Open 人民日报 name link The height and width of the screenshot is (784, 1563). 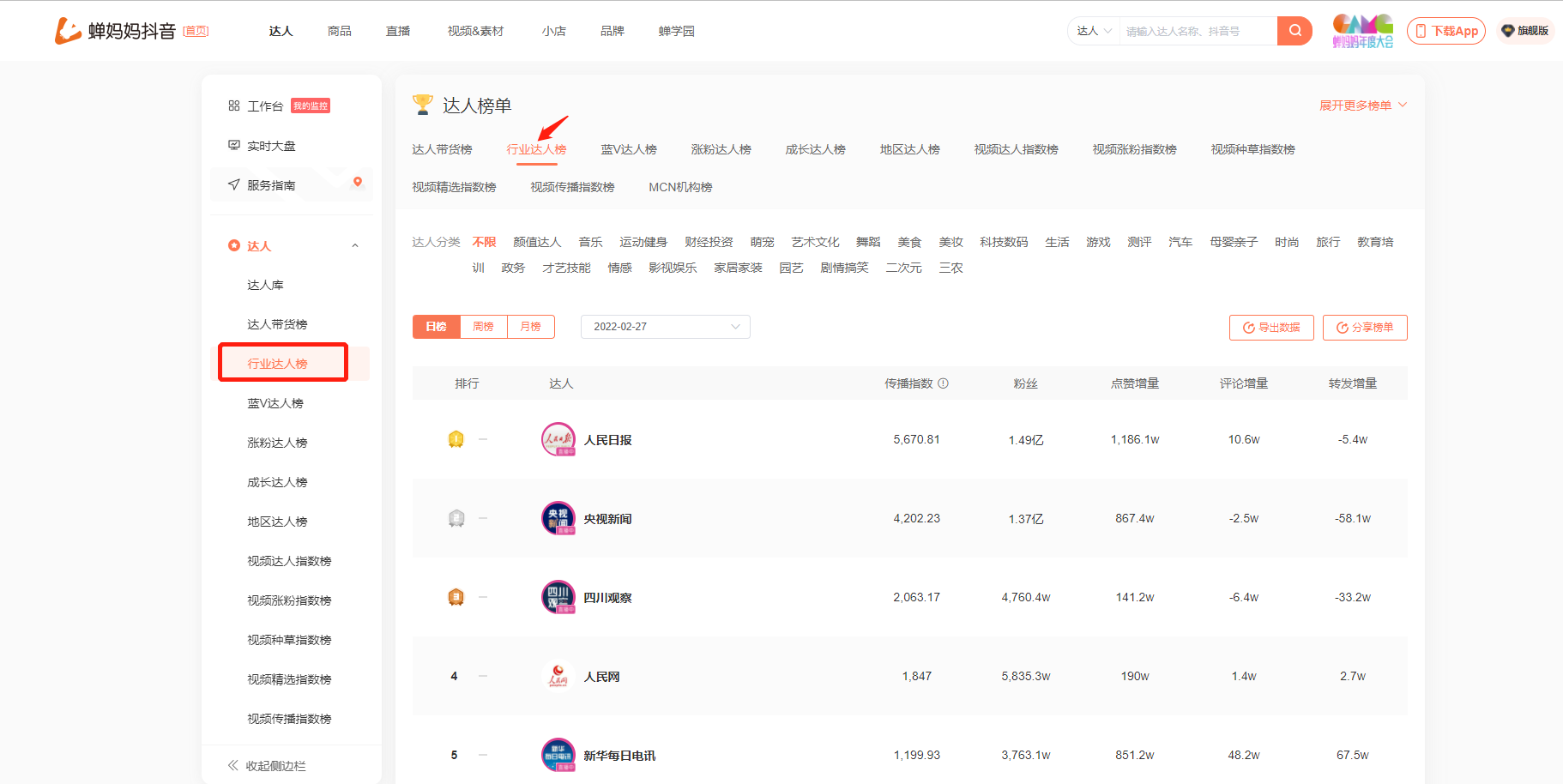tap(607, 440)
